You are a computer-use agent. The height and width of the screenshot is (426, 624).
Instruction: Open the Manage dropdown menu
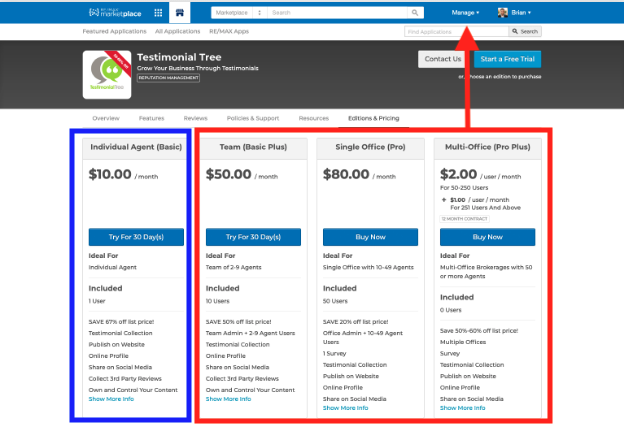465,13
